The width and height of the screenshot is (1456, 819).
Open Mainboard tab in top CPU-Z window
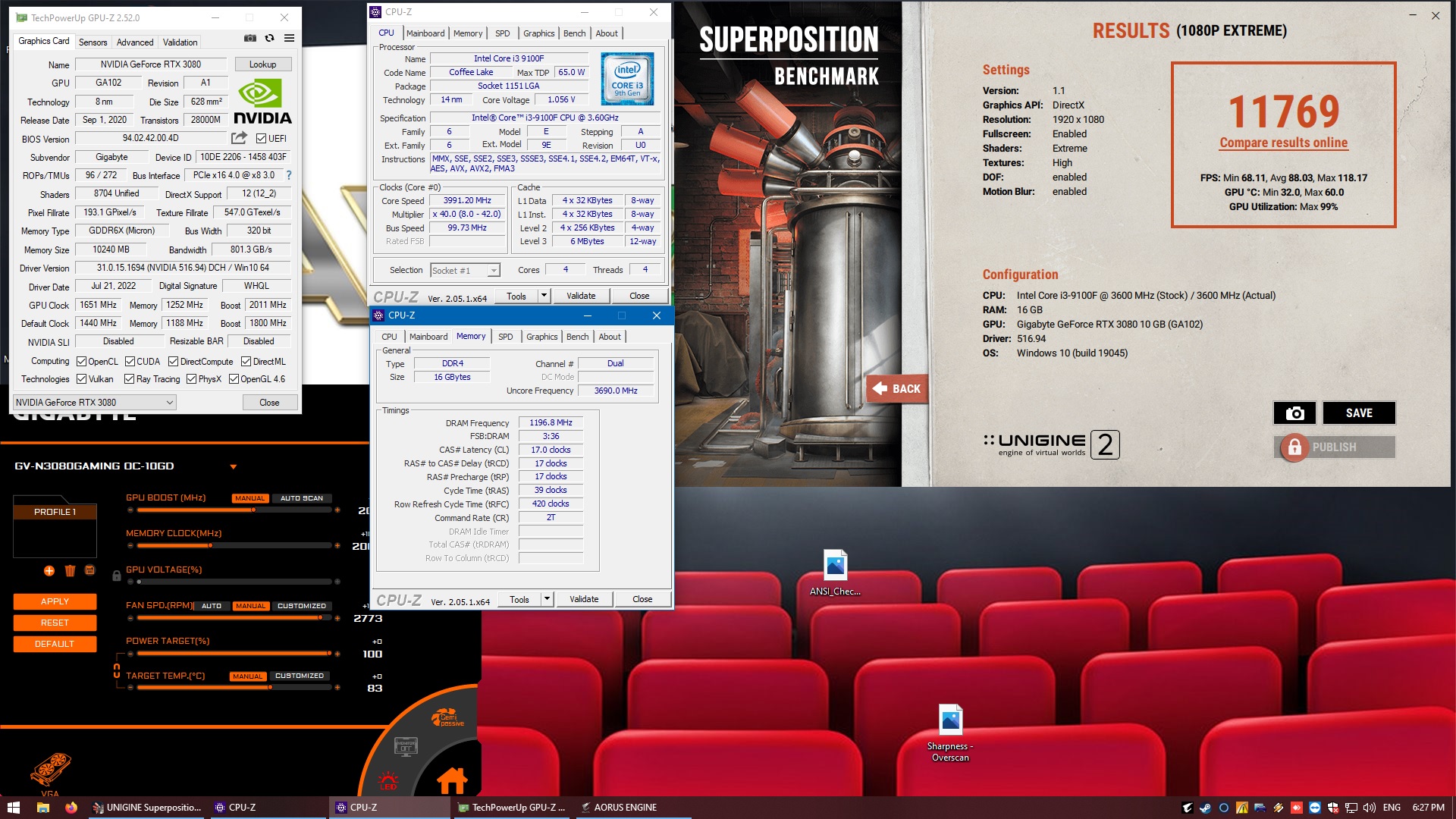[x=425, y=33]
